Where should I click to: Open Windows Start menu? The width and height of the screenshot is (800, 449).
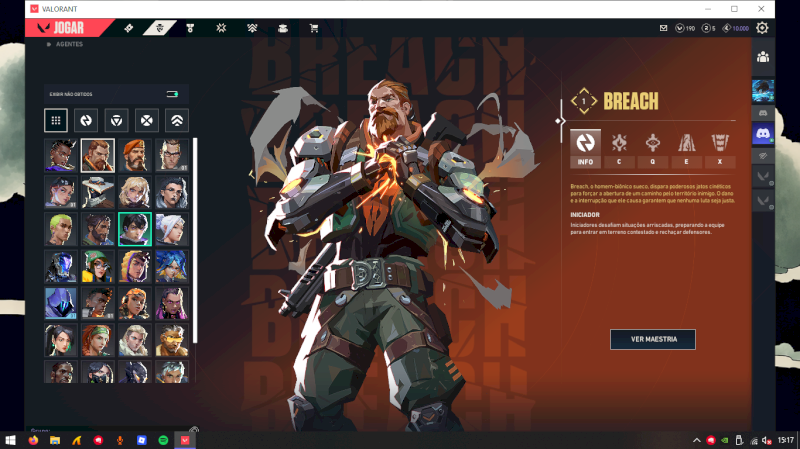[10, 440]
